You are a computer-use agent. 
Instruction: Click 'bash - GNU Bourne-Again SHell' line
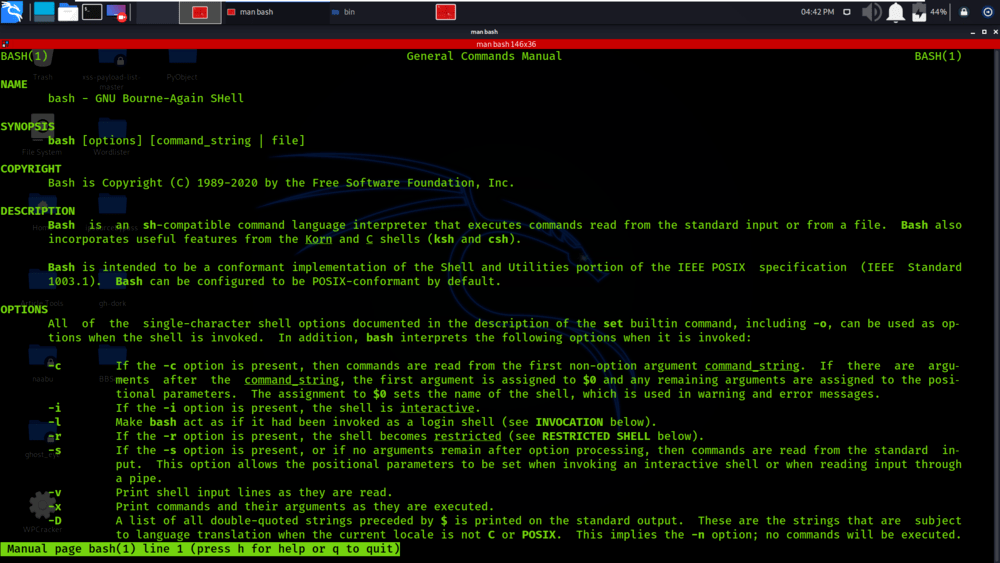coord(145,98)
